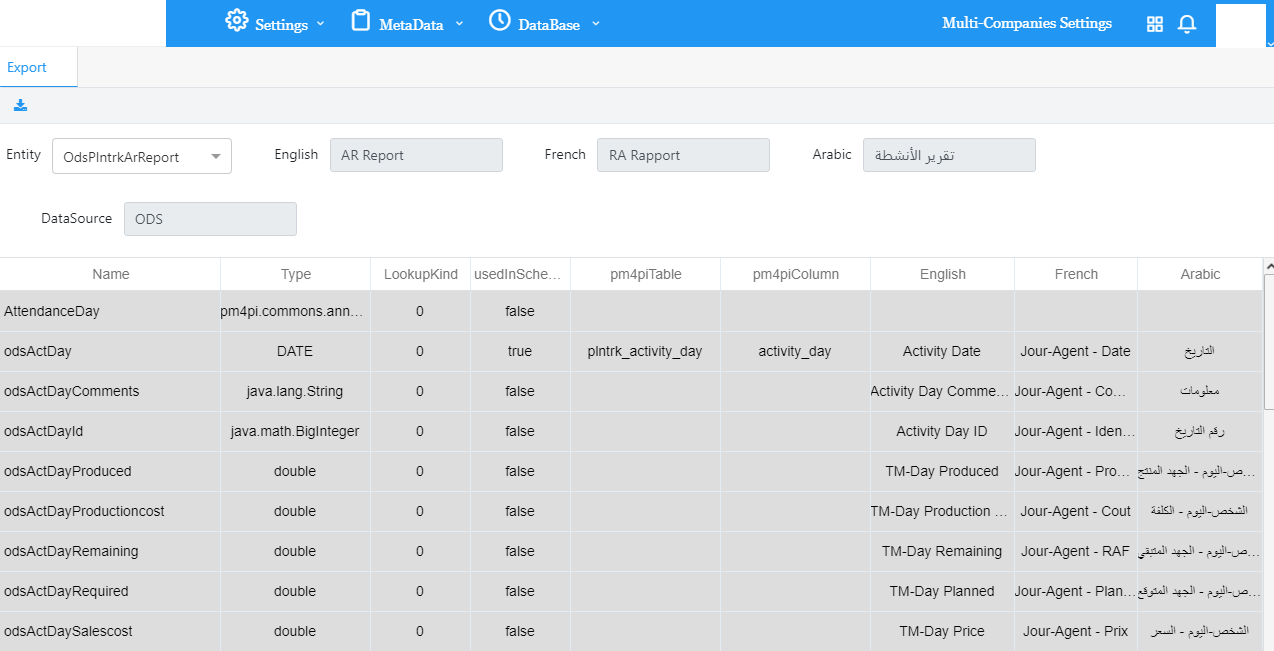Click the DataSource field ODS

point(210,219)
